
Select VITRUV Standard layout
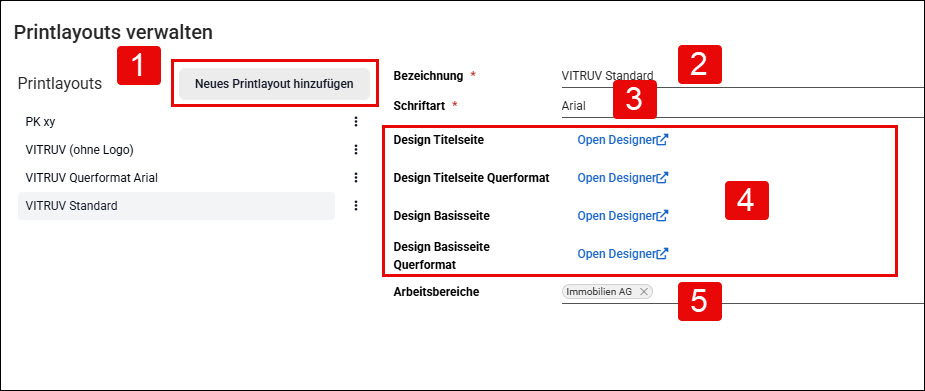pos(176,206)
